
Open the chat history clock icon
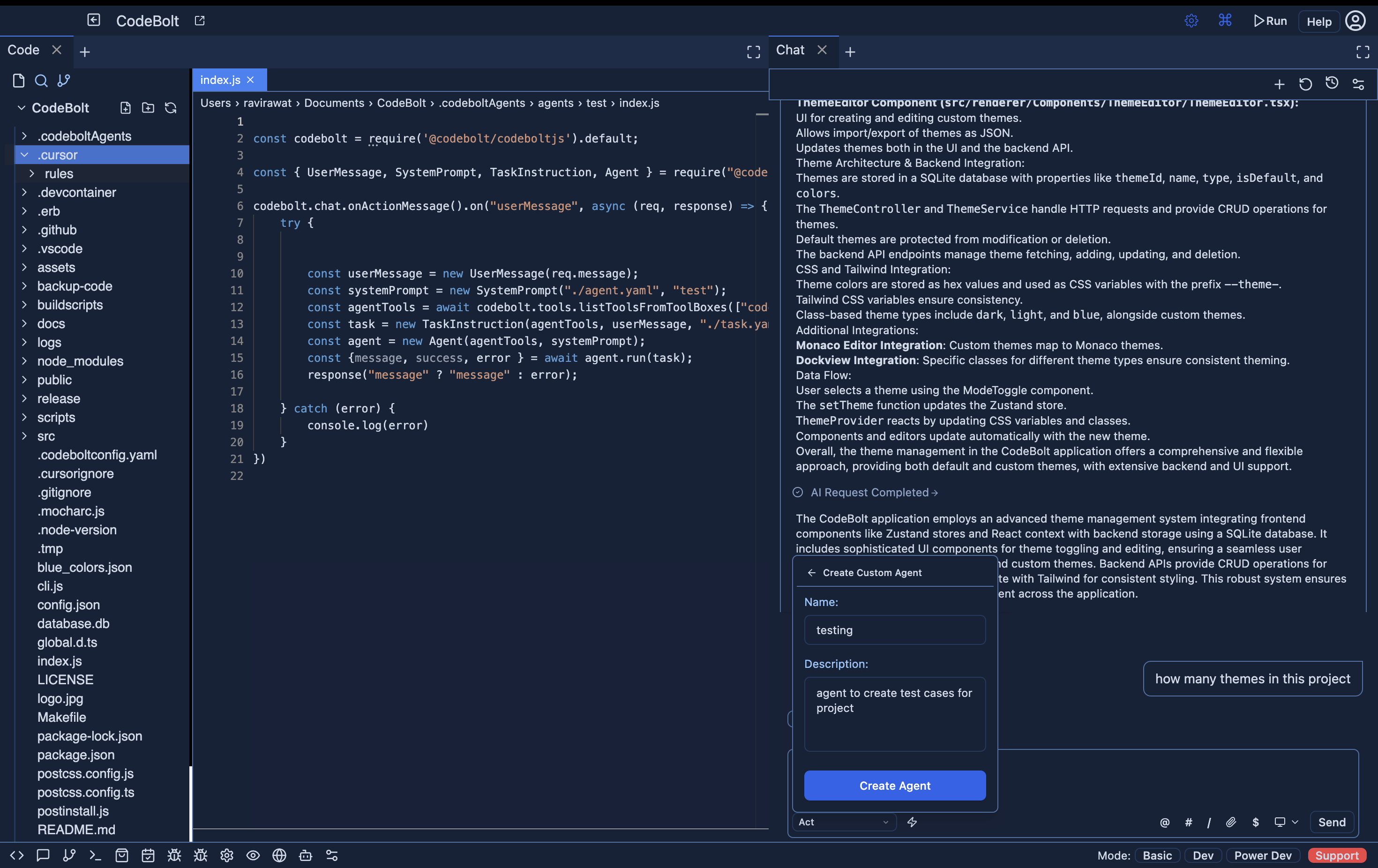(x=1332, y=83)
